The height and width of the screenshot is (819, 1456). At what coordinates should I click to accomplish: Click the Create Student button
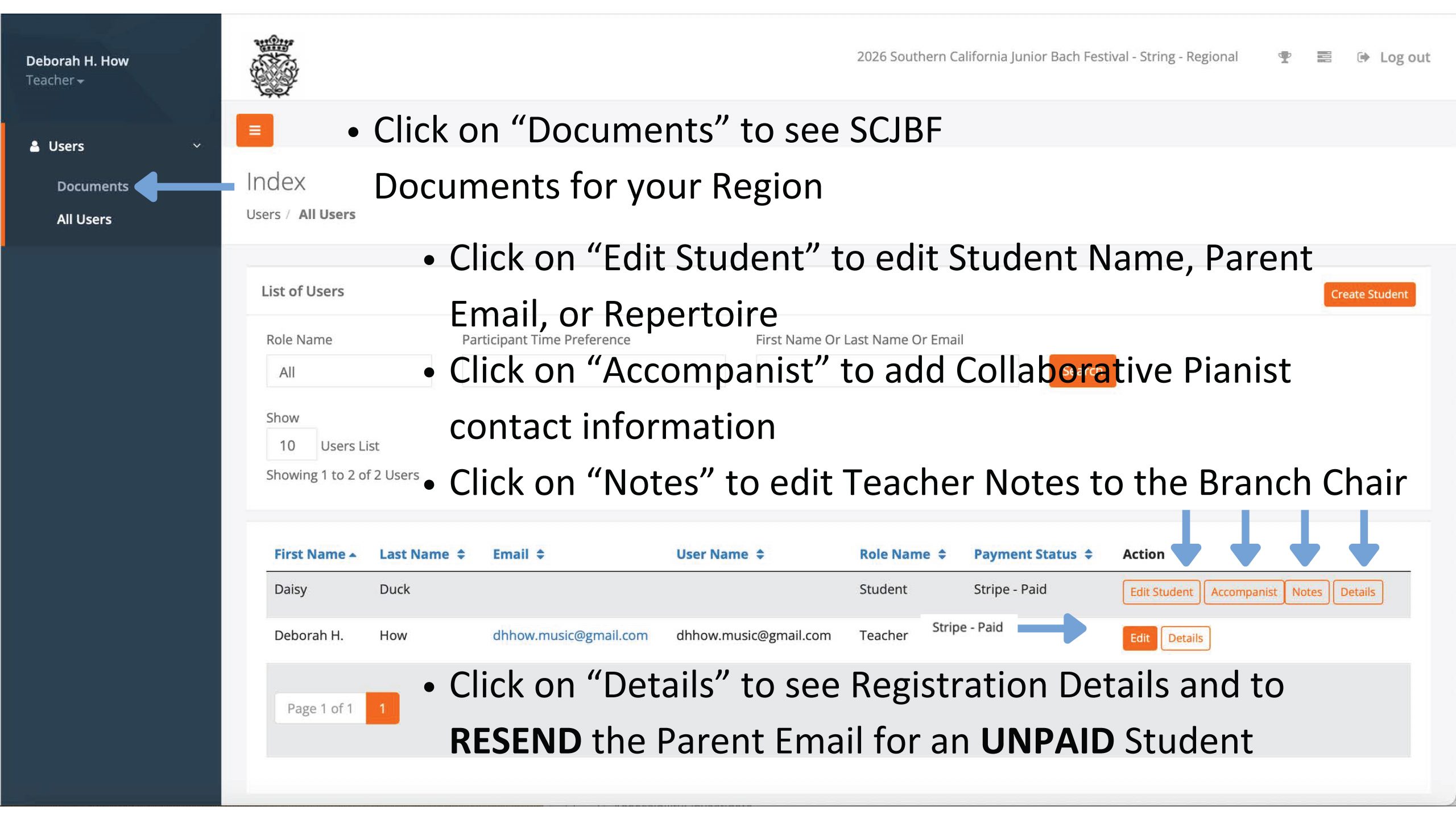coord(1369,294)
